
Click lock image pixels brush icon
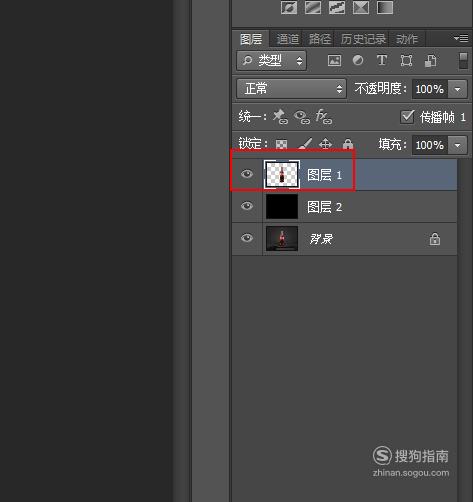[x=305, y=144]
